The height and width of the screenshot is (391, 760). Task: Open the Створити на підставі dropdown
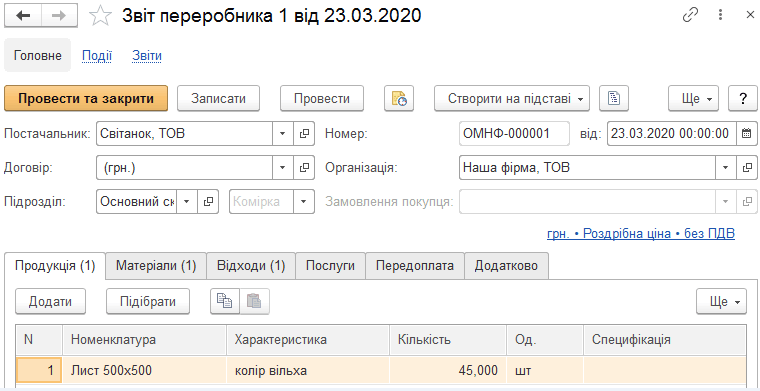tap(512, 99)
